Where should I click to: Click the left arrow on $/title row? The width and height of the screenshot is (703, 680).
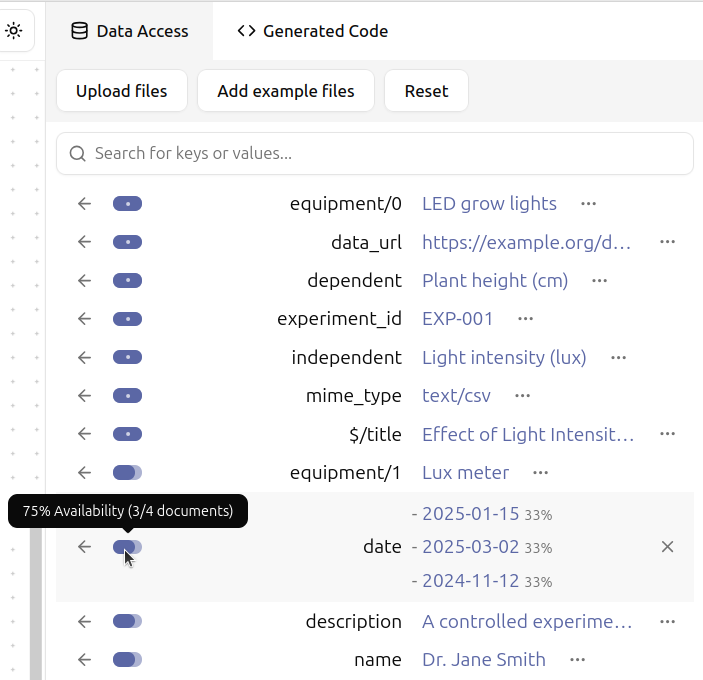84,434
